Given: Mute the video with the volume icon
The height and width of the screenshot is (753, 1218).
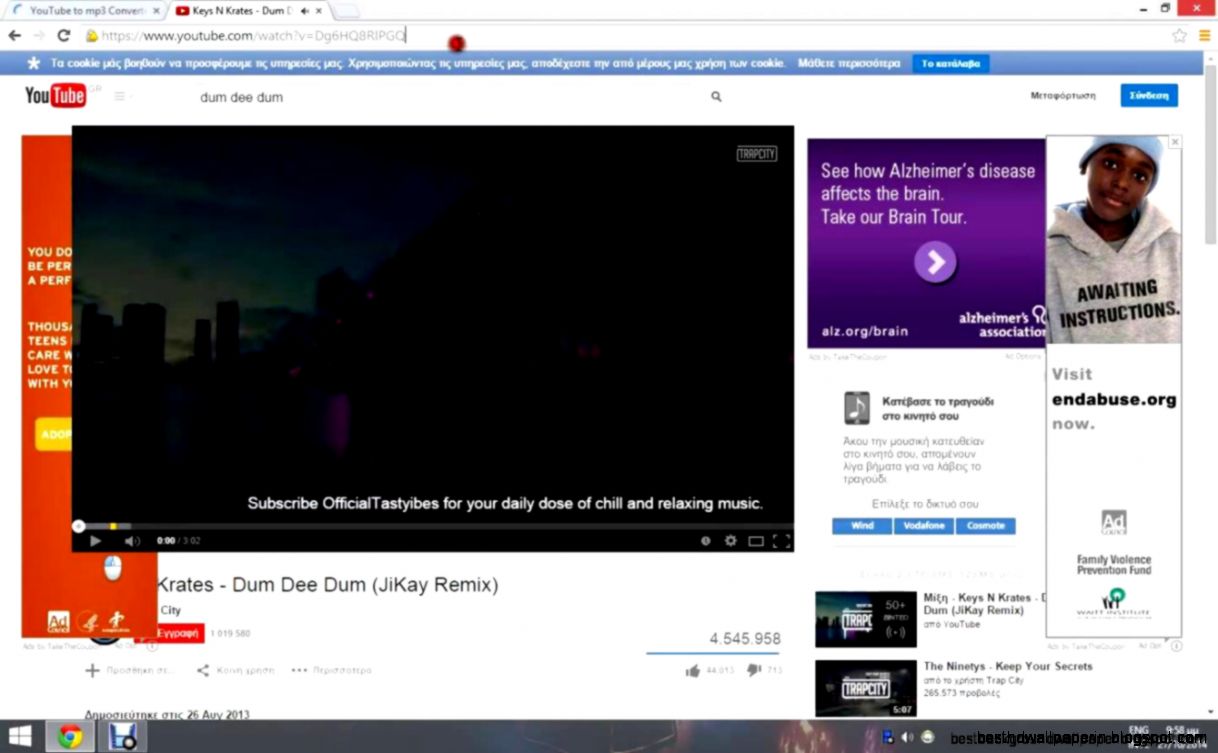Looking at the screenshot, I should pyautogui.click(x=131, y=540).
